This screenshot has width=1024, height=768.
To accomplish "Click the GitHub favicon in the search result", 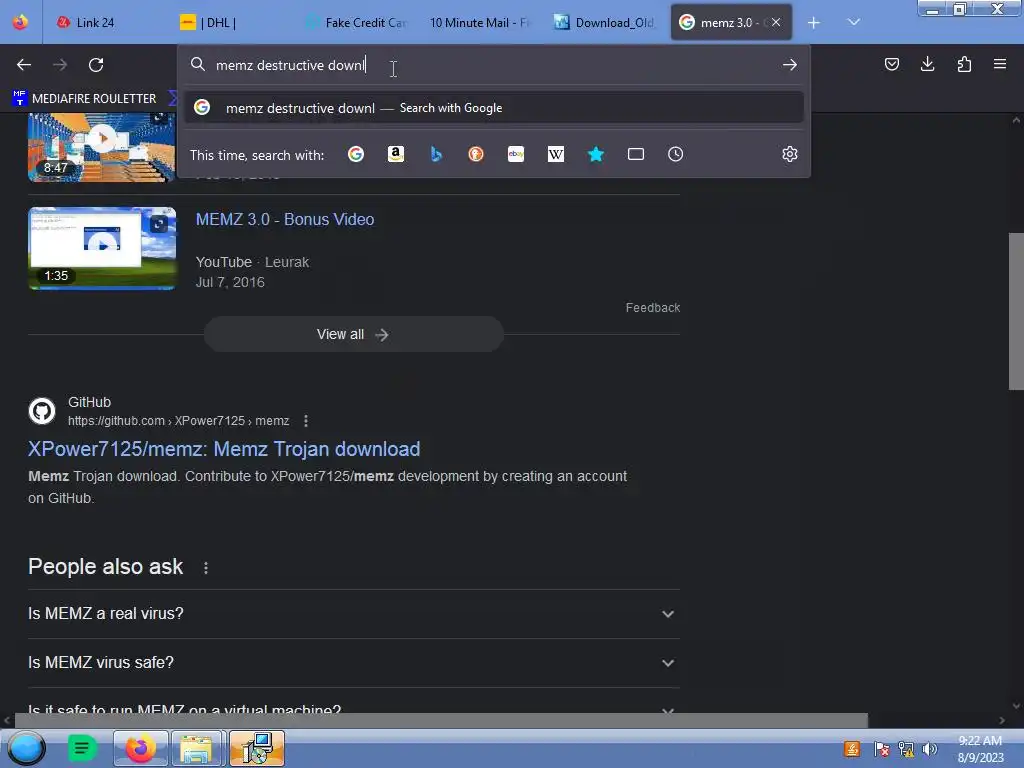I will 42,411.
